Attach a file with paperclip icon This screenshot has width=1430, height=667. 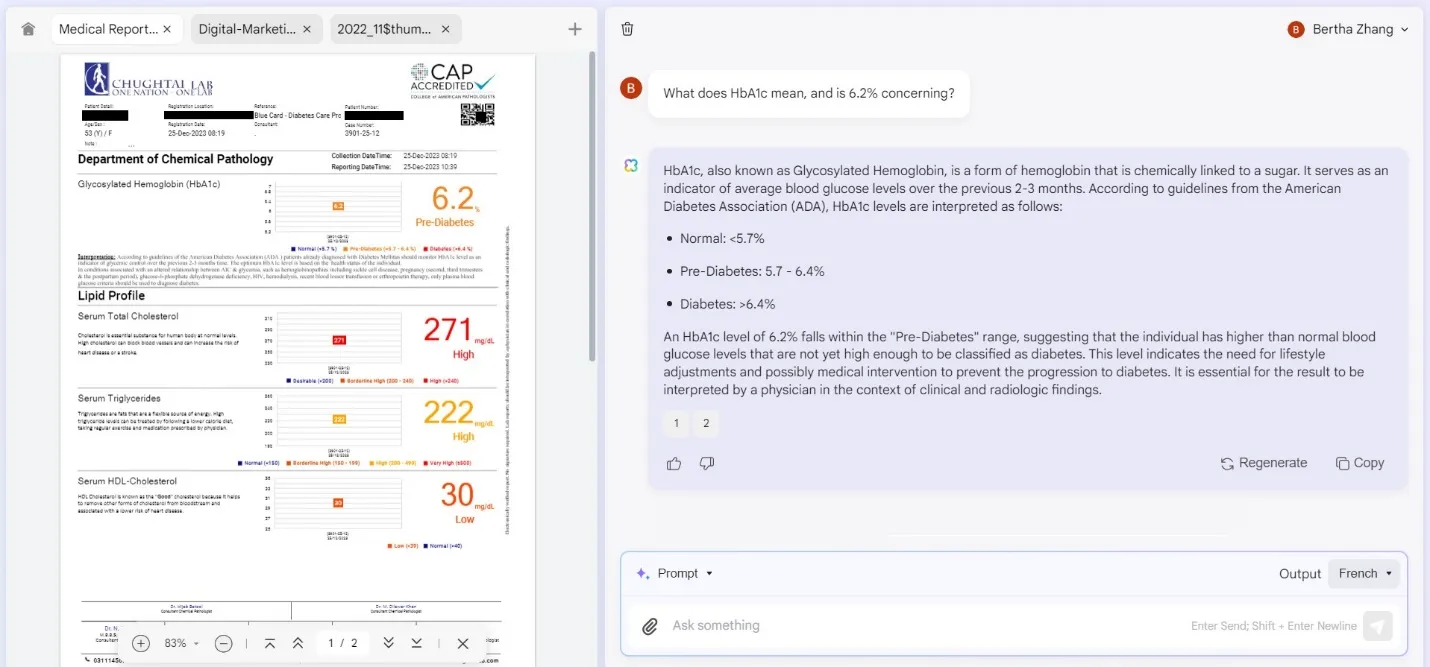point(650,626)
